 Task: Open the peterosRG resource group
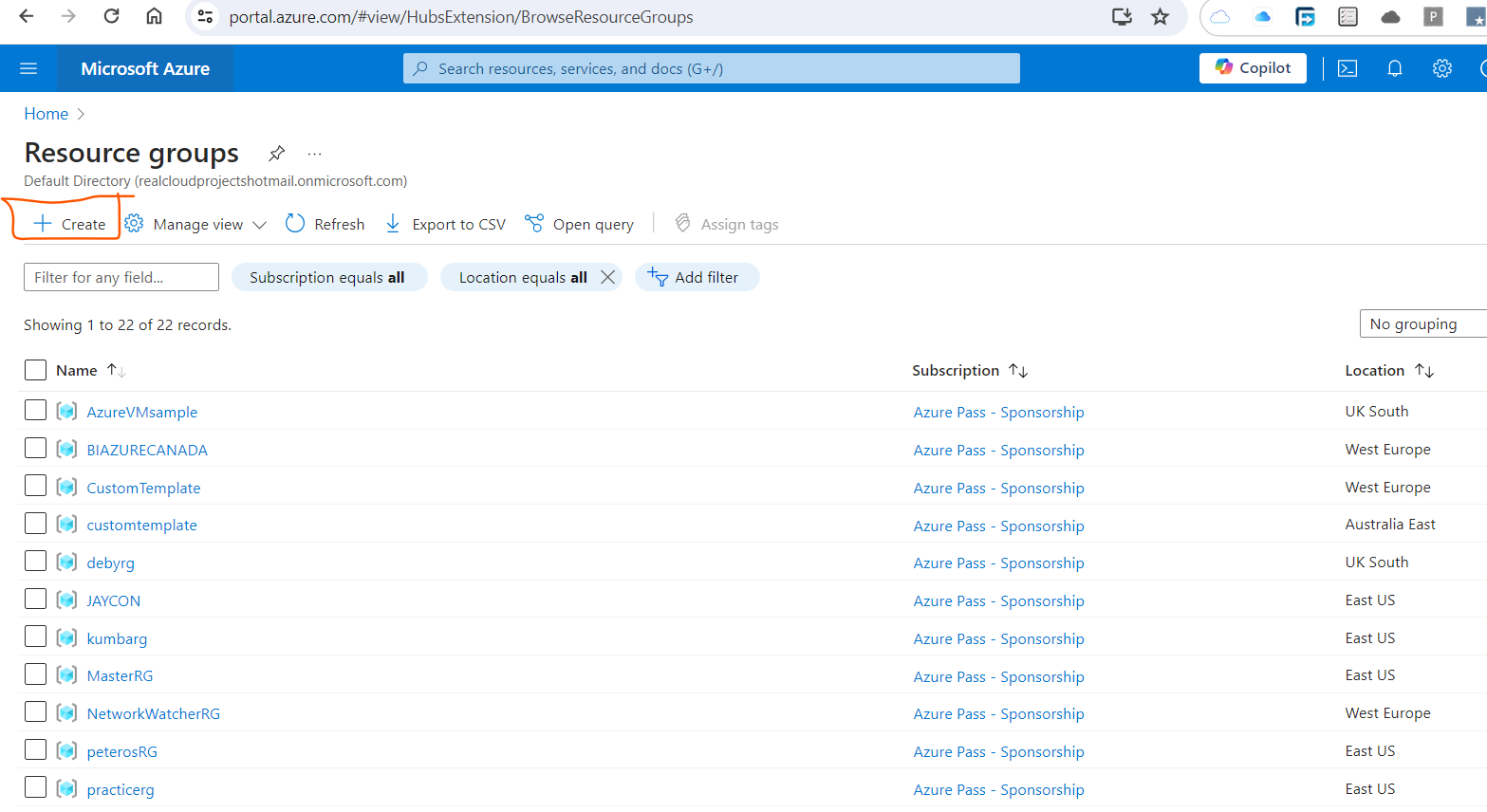point(122,751)
